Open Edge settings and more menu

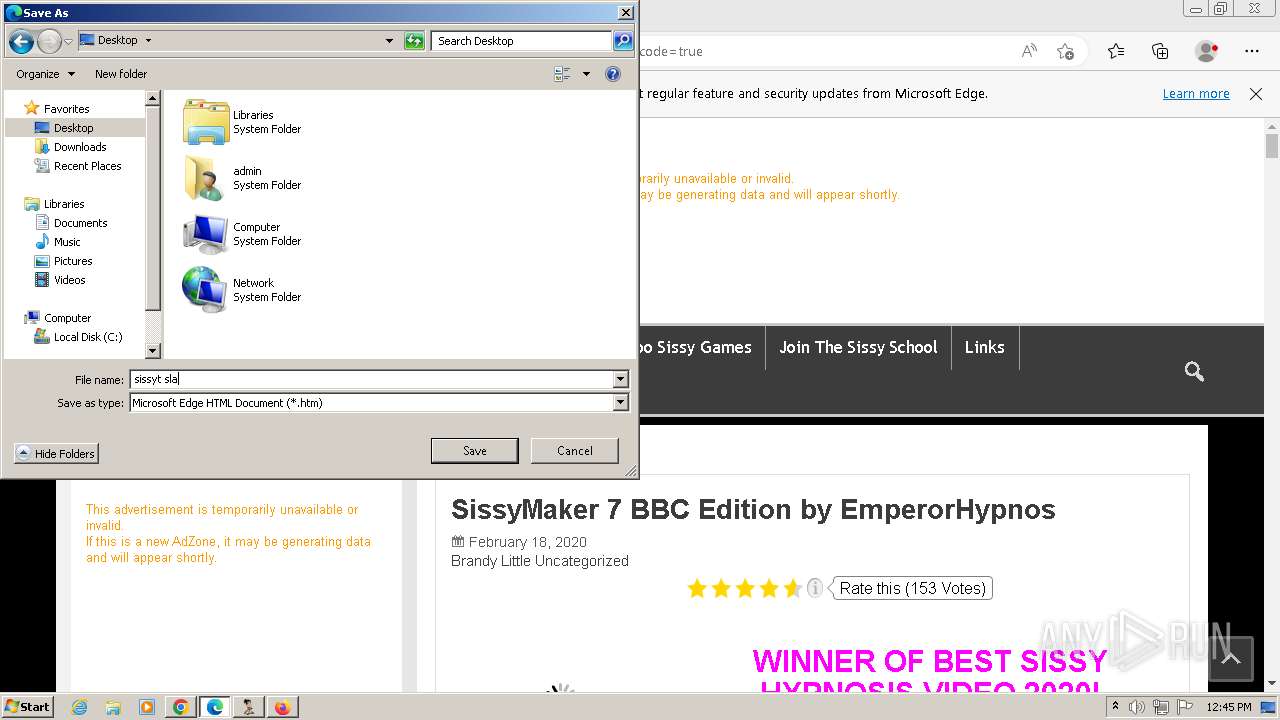[x=1252, y=51]
